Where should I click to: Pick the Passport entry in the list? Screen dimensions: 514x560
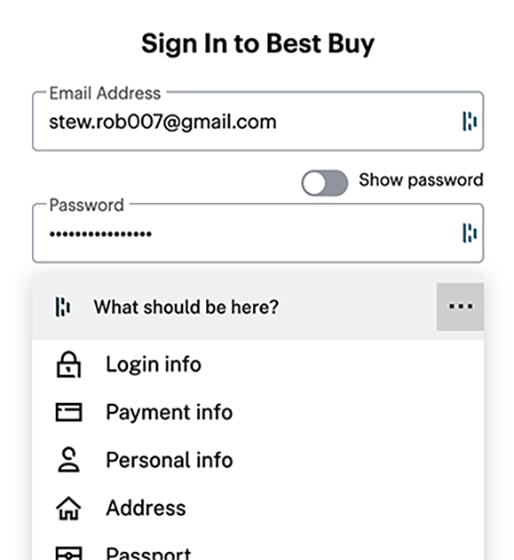258,548
